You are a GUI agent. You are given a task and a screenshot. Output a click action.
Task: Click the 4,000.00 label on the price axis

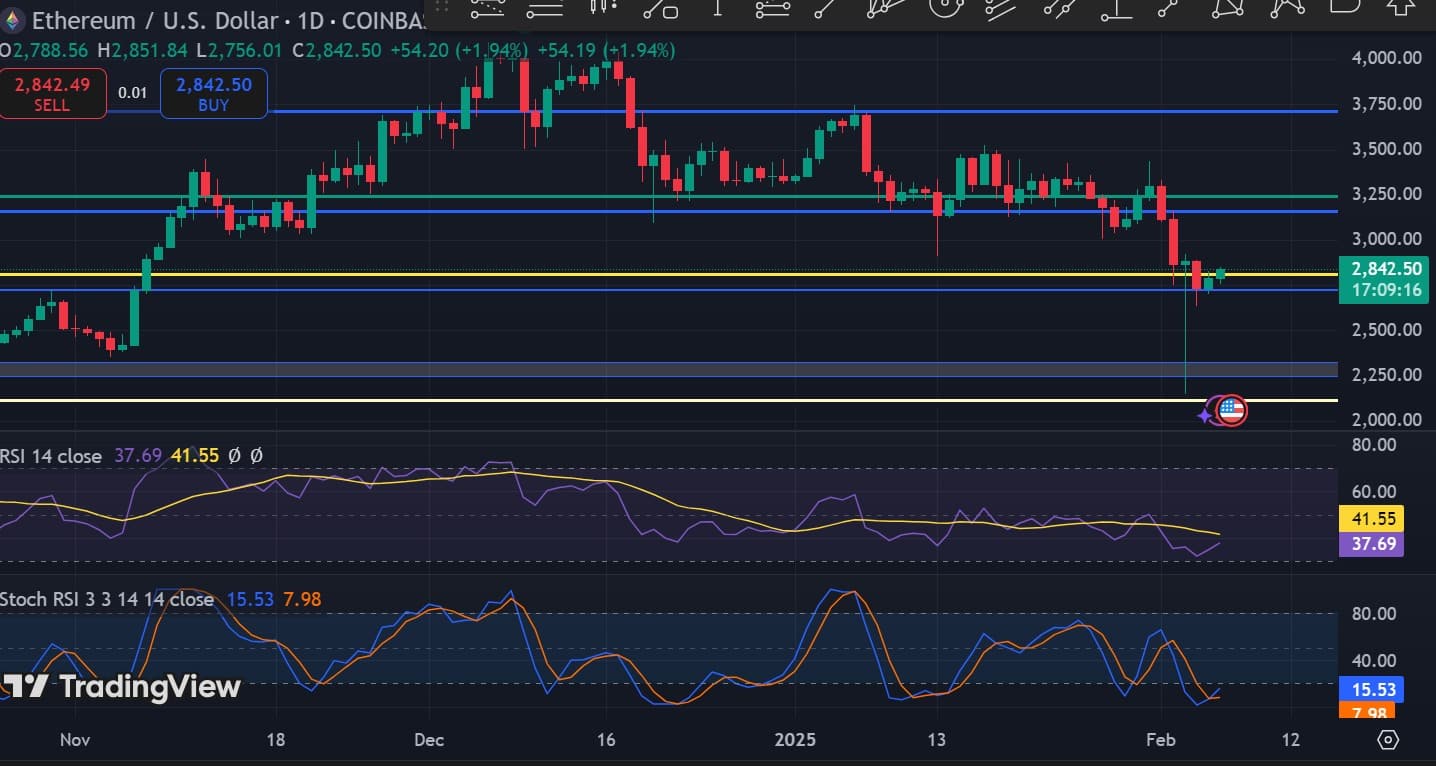pyautogui.click(x=1387, y=58)
